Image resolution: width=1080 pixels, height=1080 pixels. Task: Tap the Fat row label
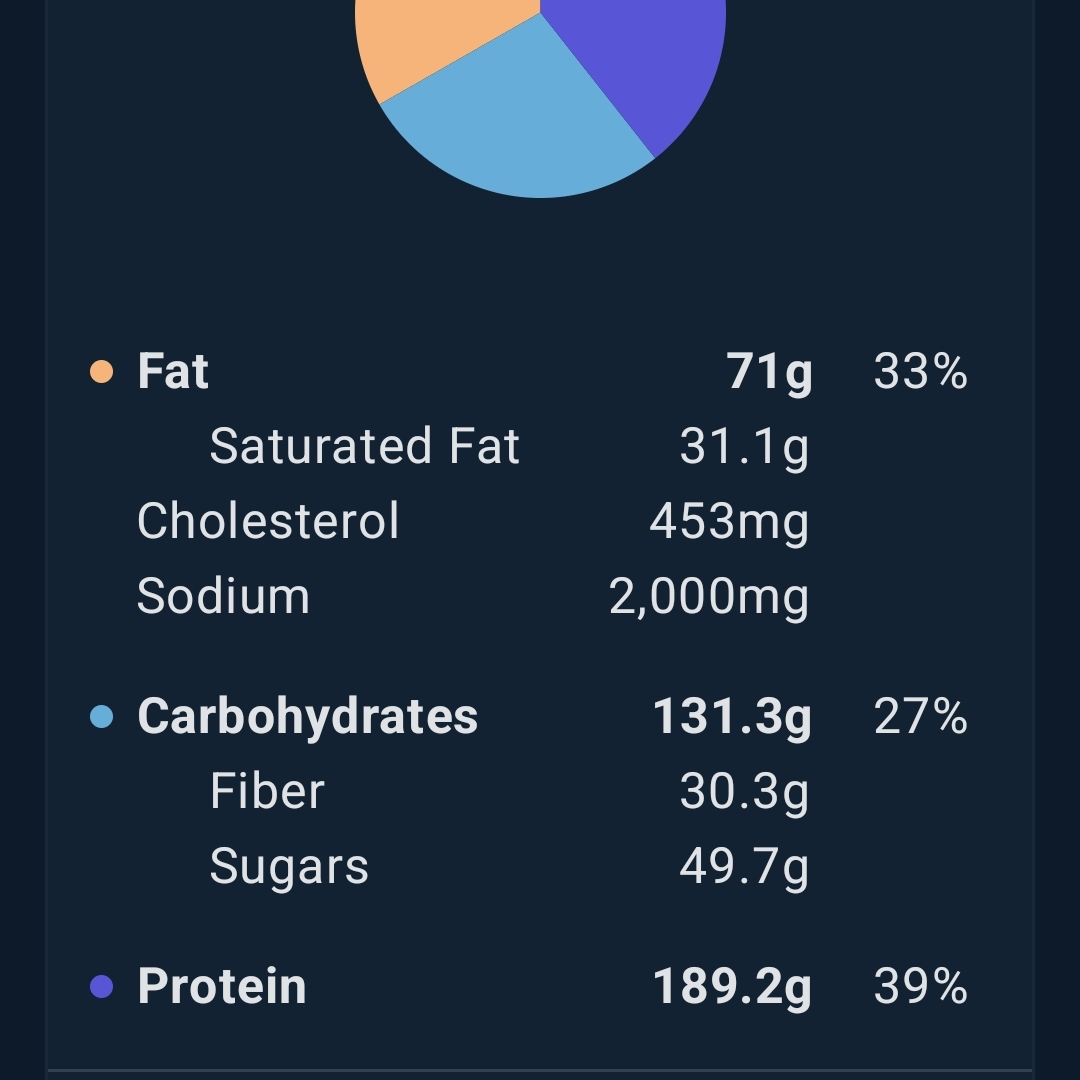(173, 372)
